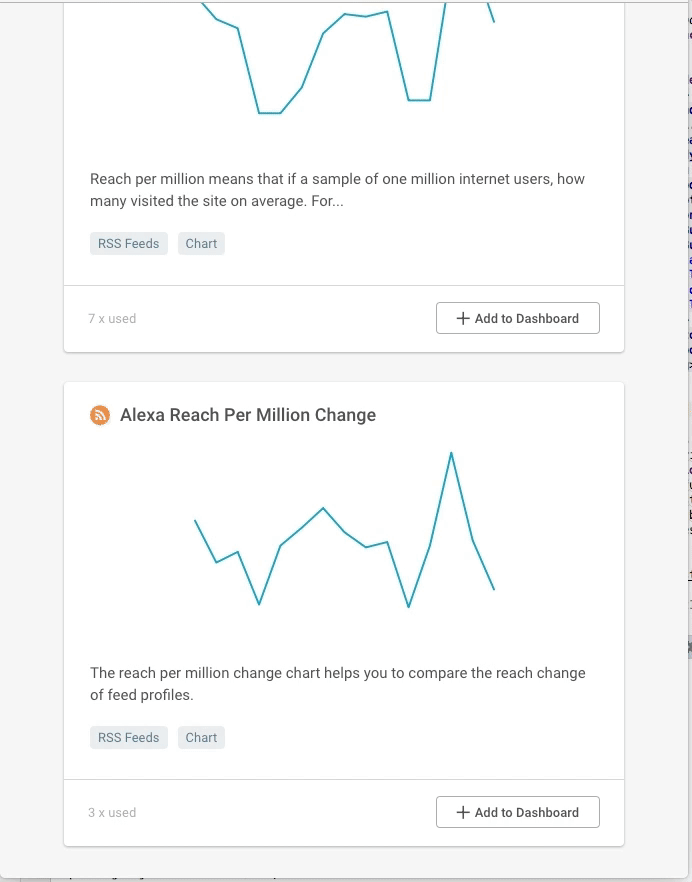Click the flat trough of the upper chart
The height and width of the screenshot is (882, 692).
(x=269, y=113)
